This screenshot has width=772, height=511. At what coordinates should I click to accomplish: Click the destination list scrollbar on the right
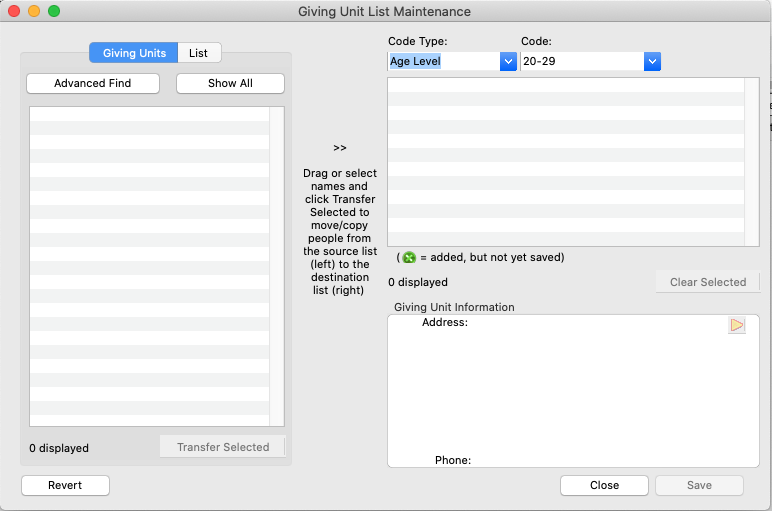pyautogui.click(x=752, y=161)
